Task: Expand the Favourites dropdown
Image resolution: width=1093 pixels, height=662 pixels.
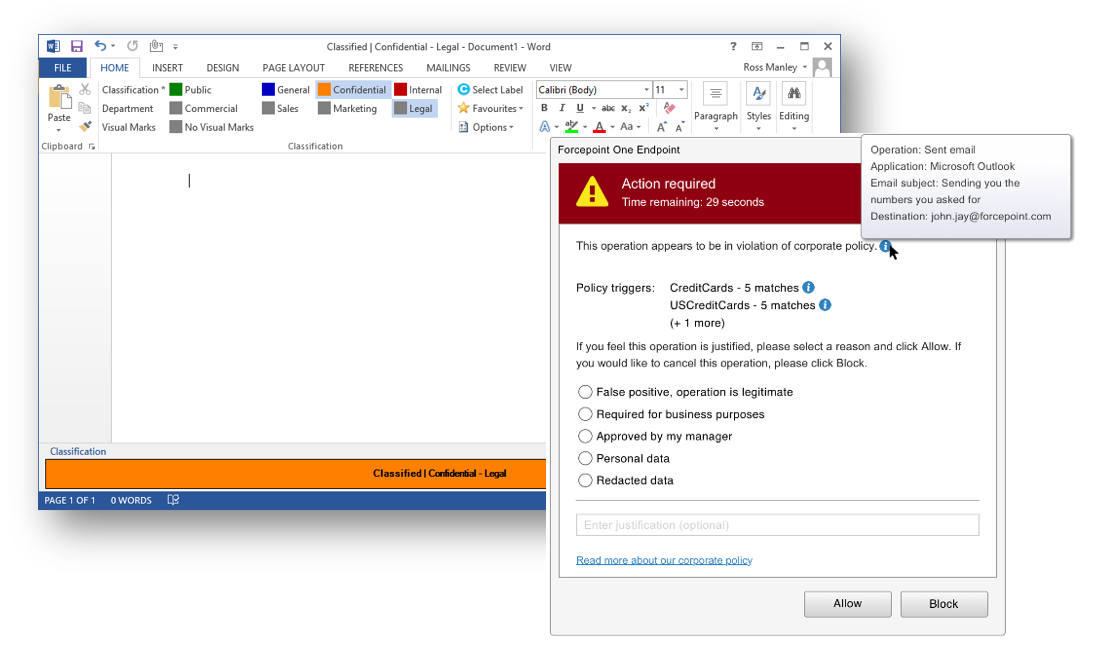Action: (490, 108)
